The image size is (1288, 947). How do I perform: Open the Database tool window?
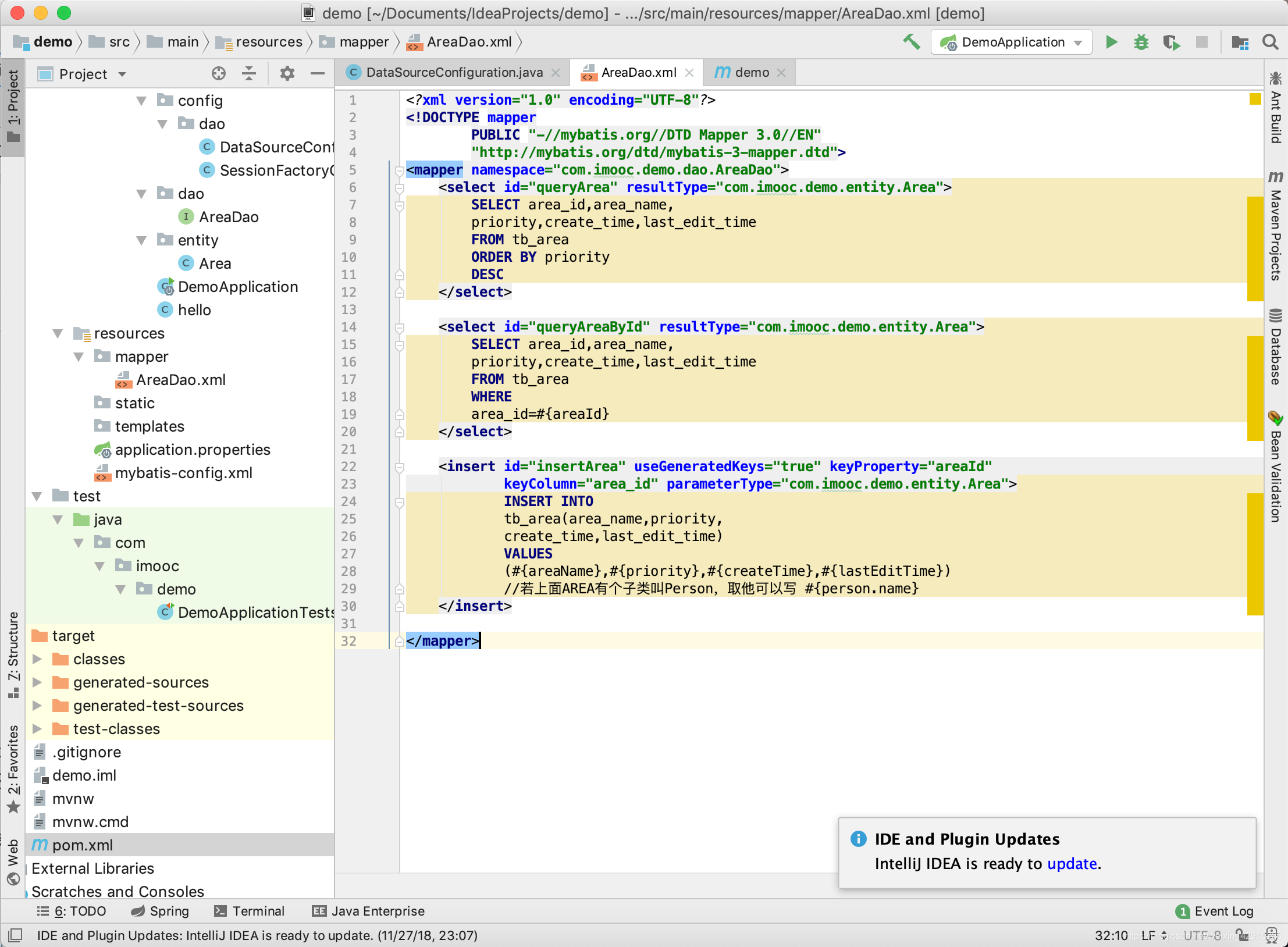click(1275, 347)
